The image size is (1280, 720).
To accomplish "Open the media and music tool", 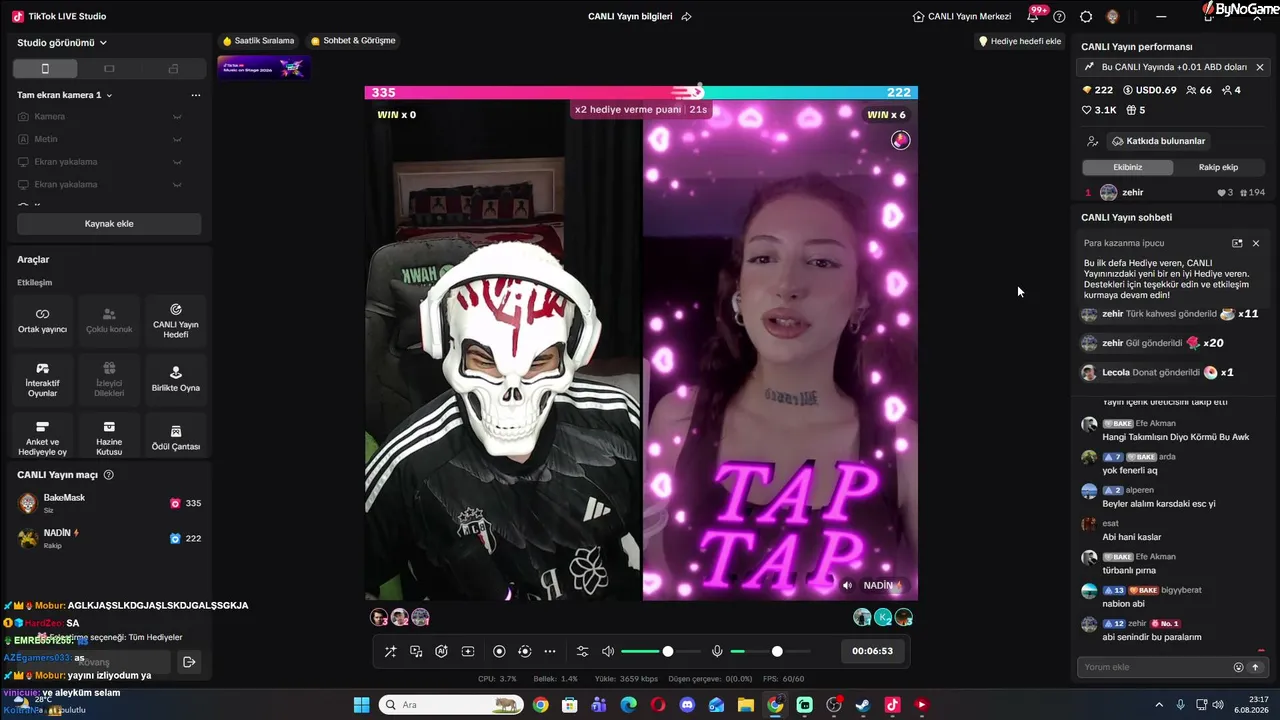I will tap(416, 651).
